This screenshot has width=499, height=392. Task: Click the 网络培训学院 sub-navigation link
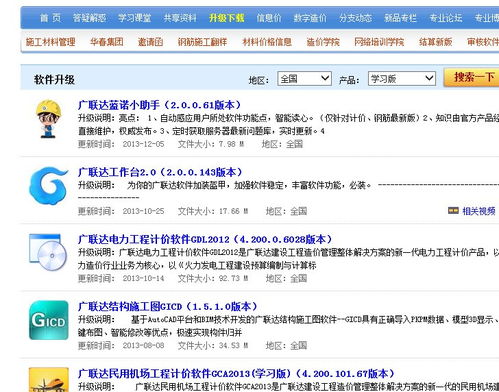click(x=379, y=42)
